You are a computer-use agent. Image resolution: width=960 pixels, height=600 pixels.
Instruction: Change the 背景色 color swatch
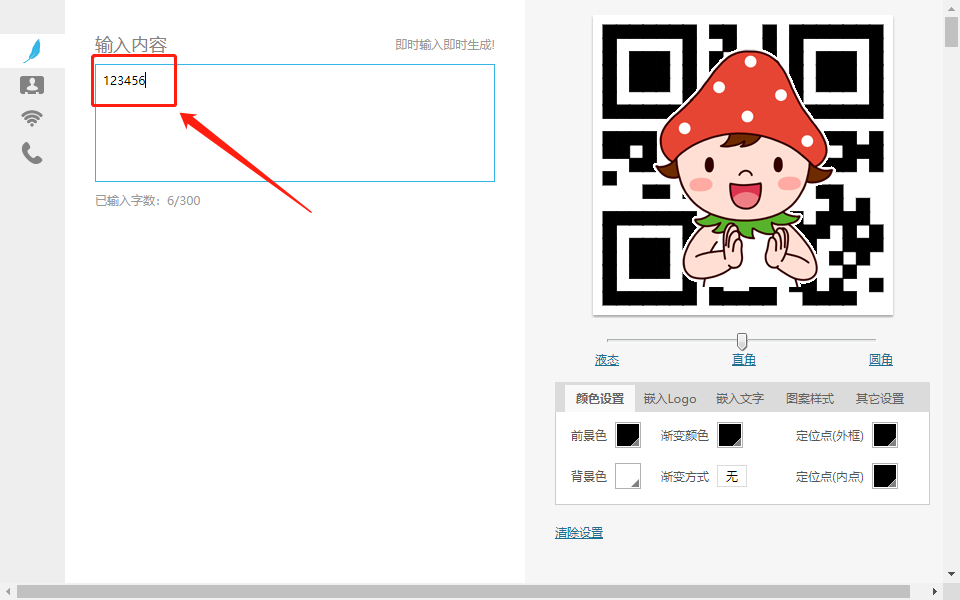[x=627, y=476]
